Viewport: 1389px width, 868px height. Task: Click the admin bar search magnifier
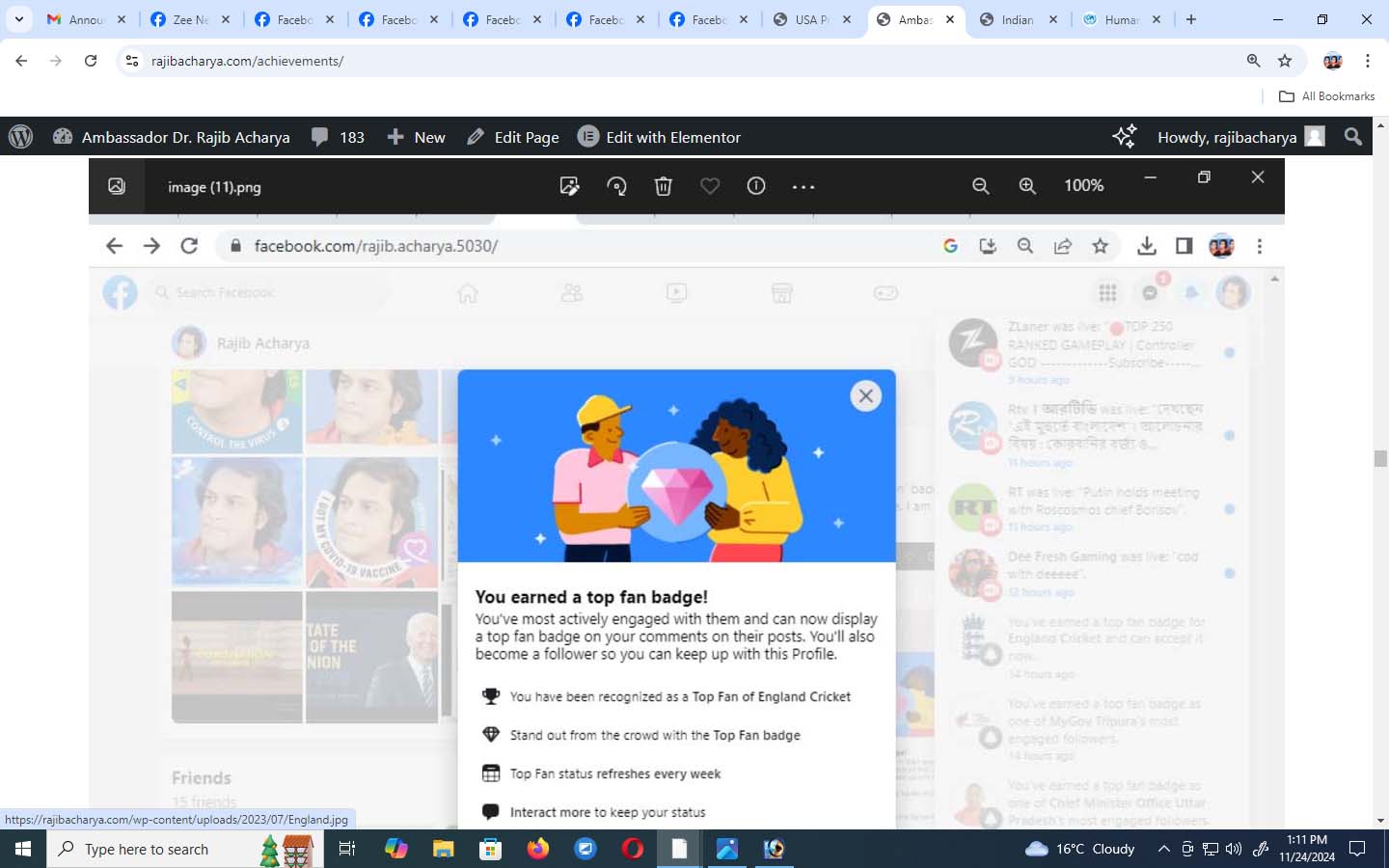pos(1353,137)
